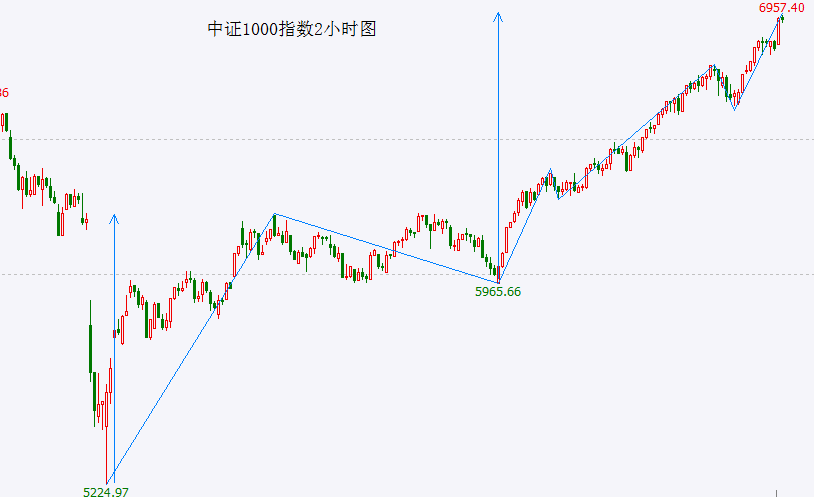Click the green 5965.66 price label

pos(498,291)
